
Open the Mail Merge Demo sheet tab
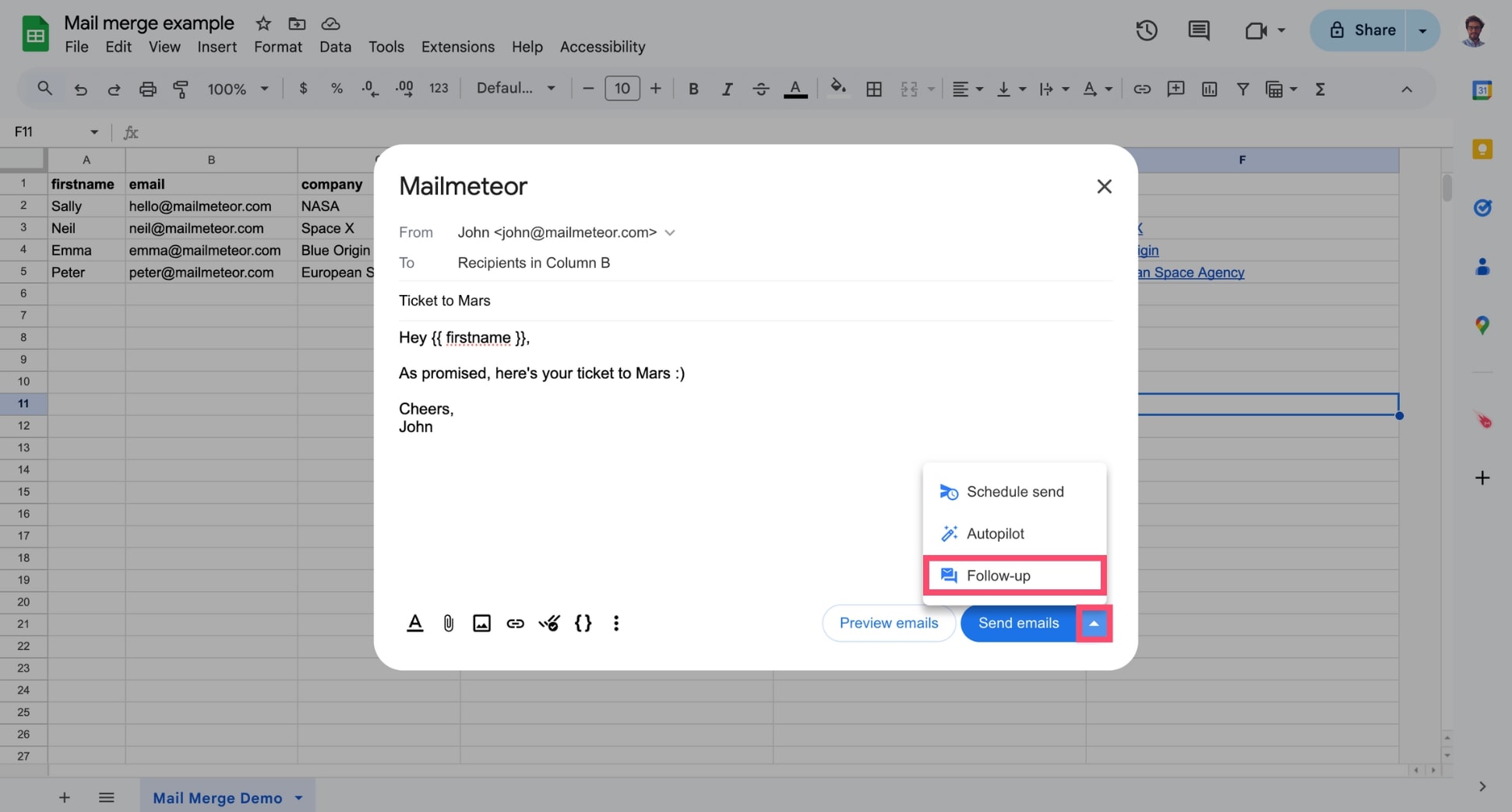coord(218,798)
